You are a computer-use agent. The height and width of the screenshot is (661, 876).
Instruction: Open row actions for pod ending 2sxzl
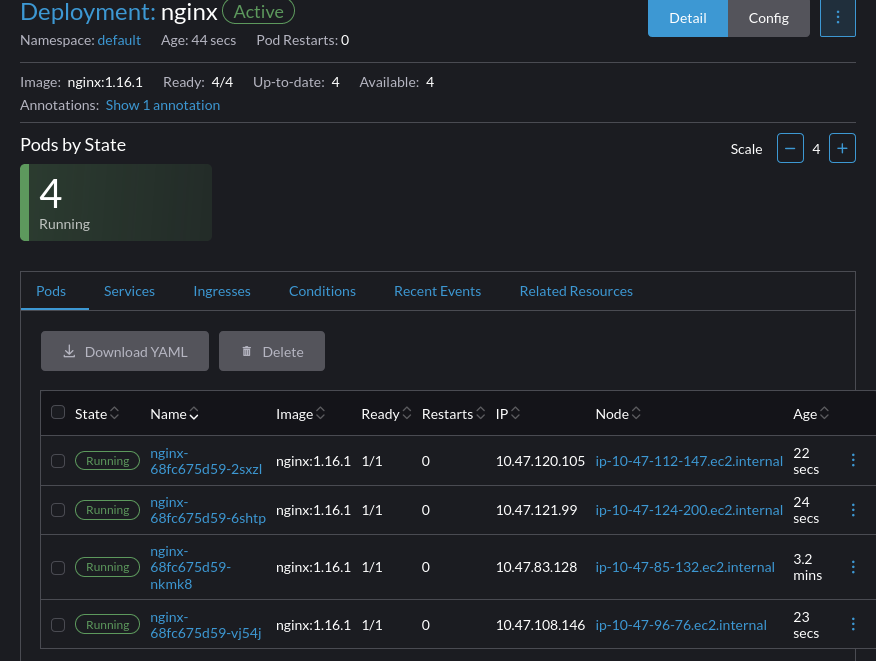pos(853,460)
